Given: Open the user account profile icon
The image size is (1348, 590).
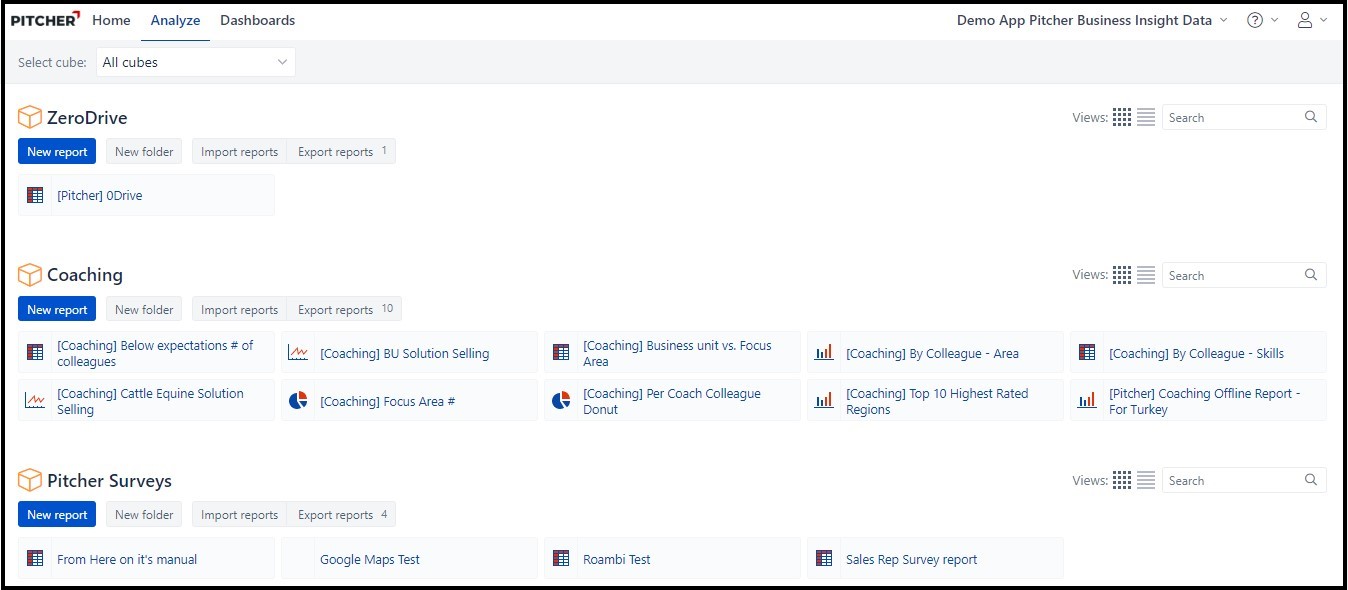Looking at the screenshot, I should point(1305,20).
